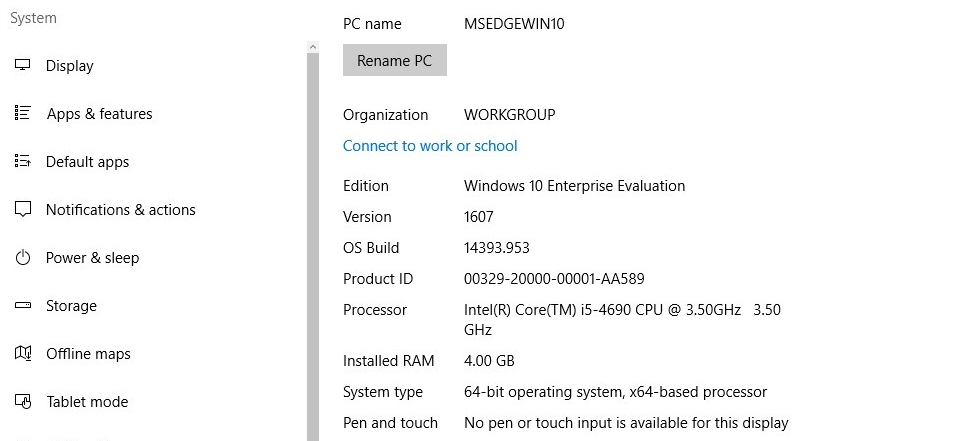The image size is (967, 441).
Task: Click the Pen and touch label
Action: (390, 423)
